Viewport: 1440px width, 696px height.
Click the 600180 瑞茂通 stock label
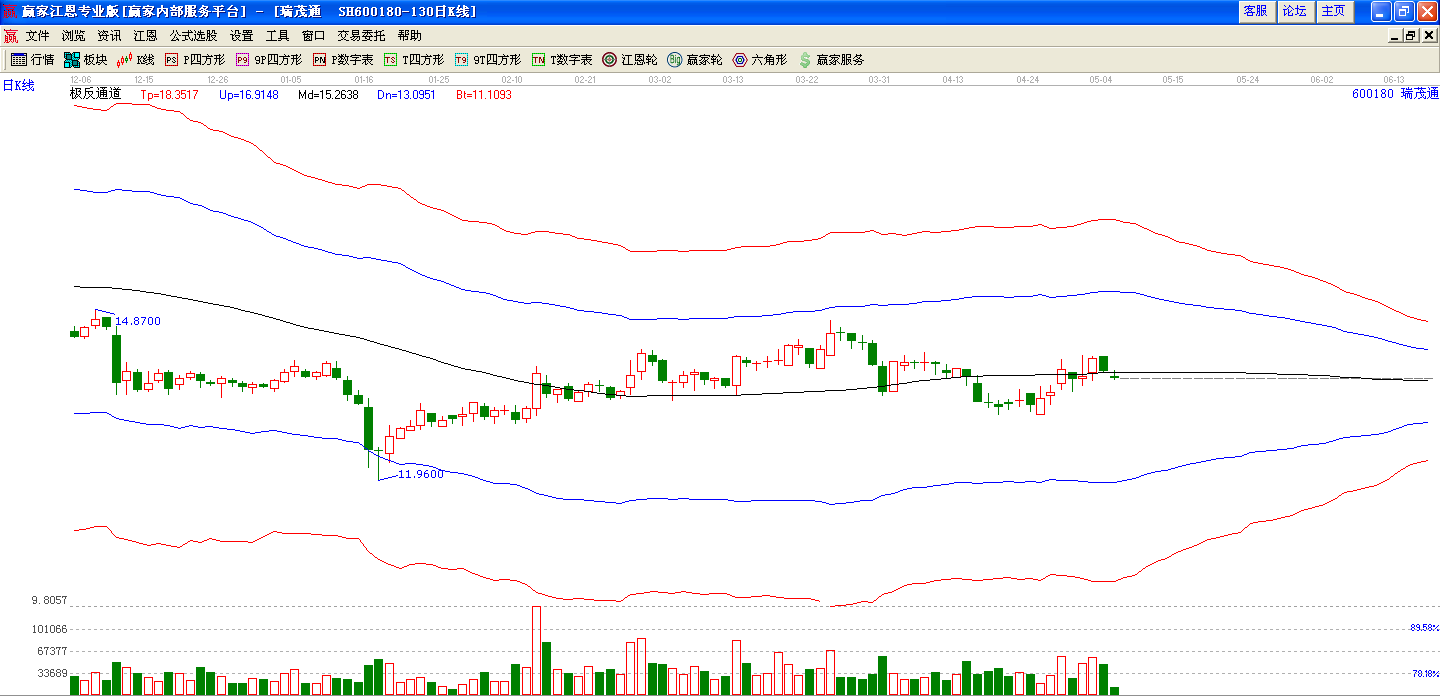pos(1394,93)
